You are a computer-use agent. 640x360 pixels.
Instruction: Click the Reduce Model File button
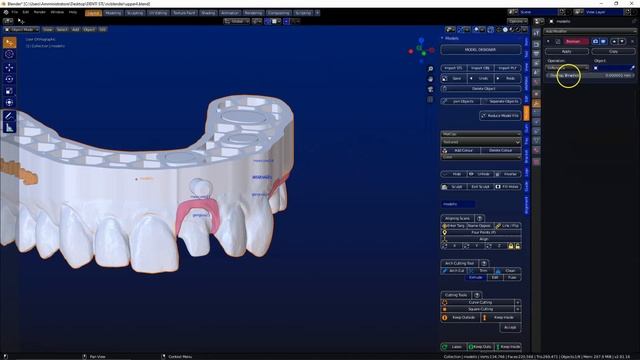[x=500, y=116]
